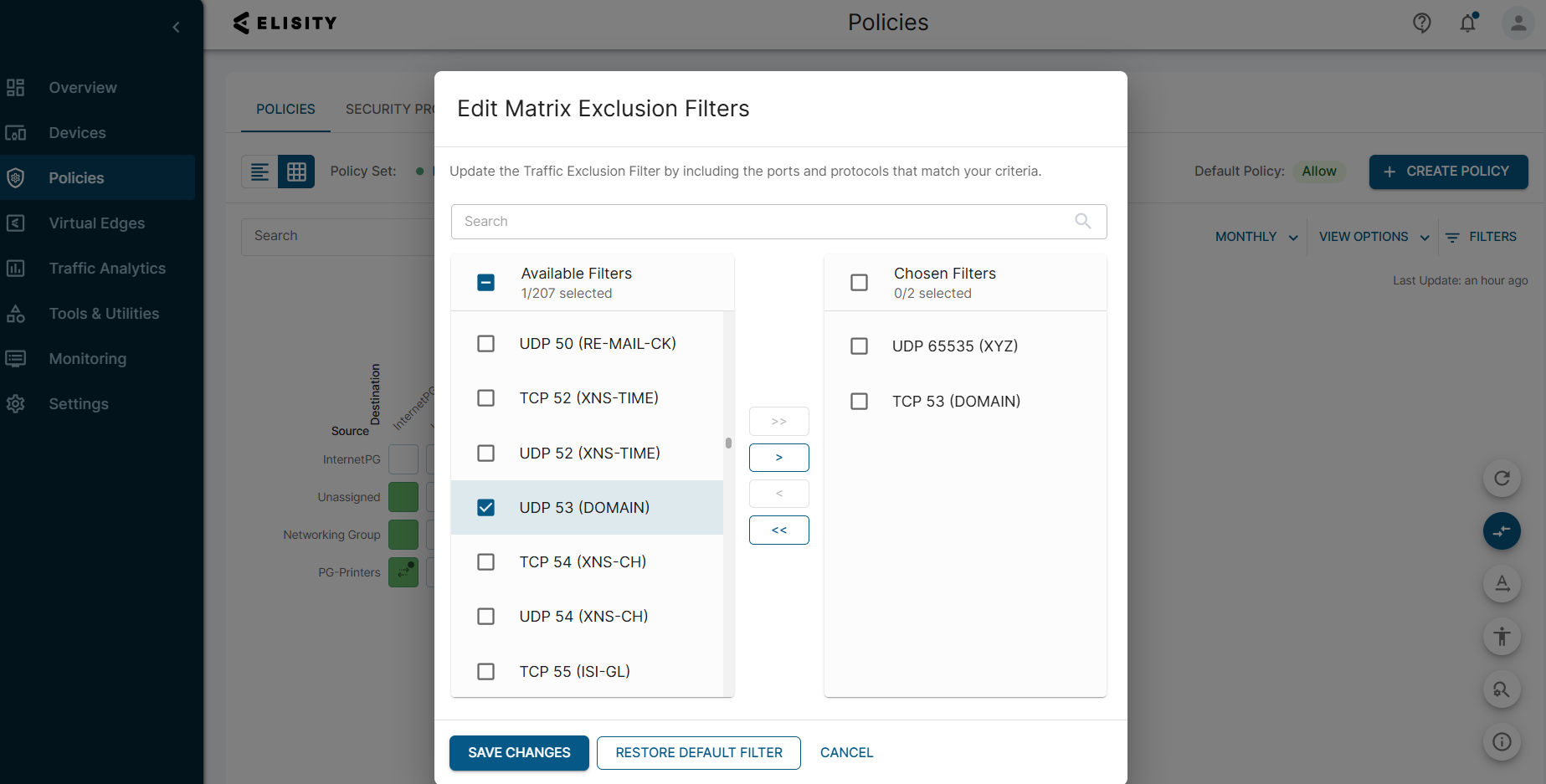1546x784 pixels.
Task: Open the user profile avatar
Action: click(1518, 23)
